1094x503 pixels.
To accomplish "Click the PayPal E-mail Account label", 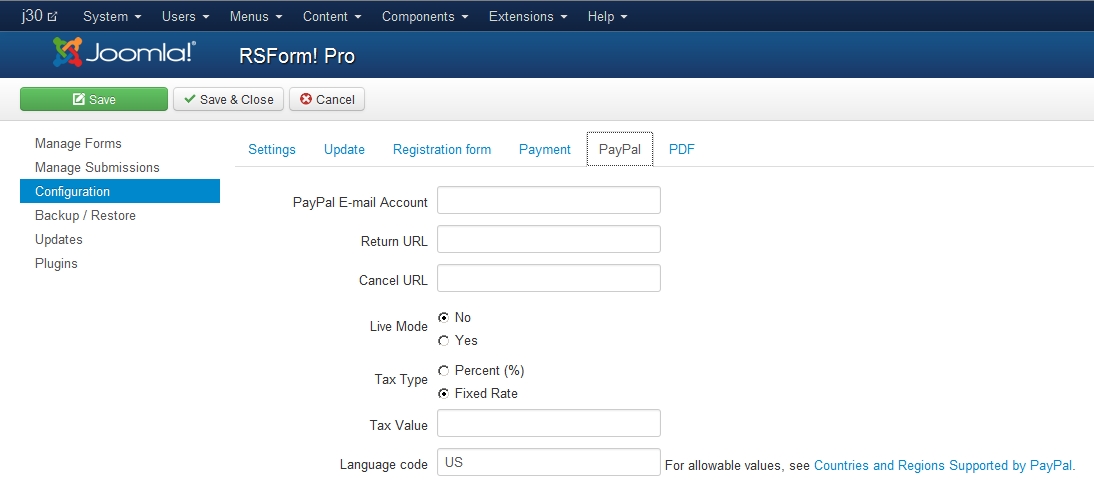I will [x=360, y=202].
